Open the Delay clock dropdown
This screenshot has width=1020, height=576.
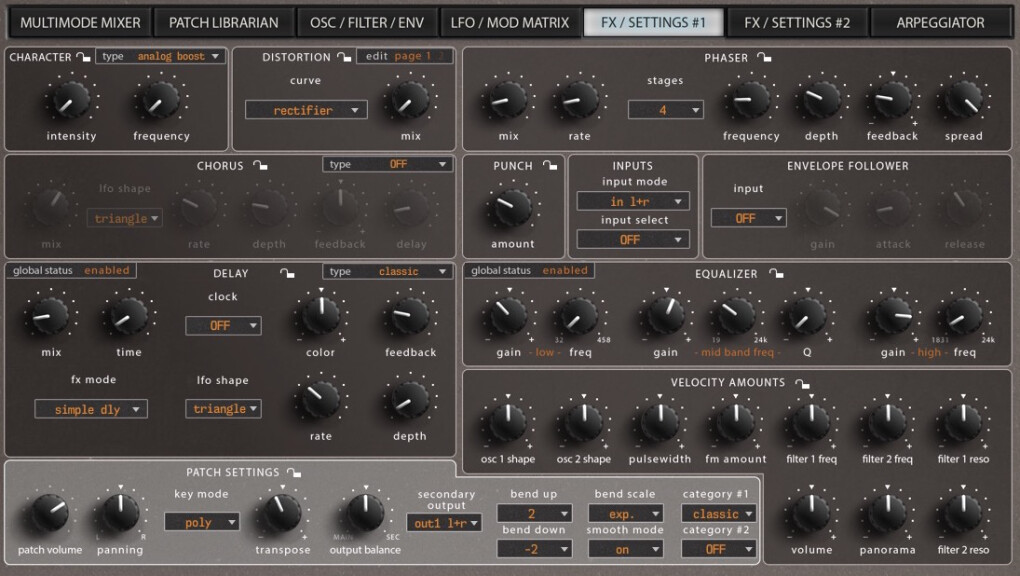click(223, 325)
